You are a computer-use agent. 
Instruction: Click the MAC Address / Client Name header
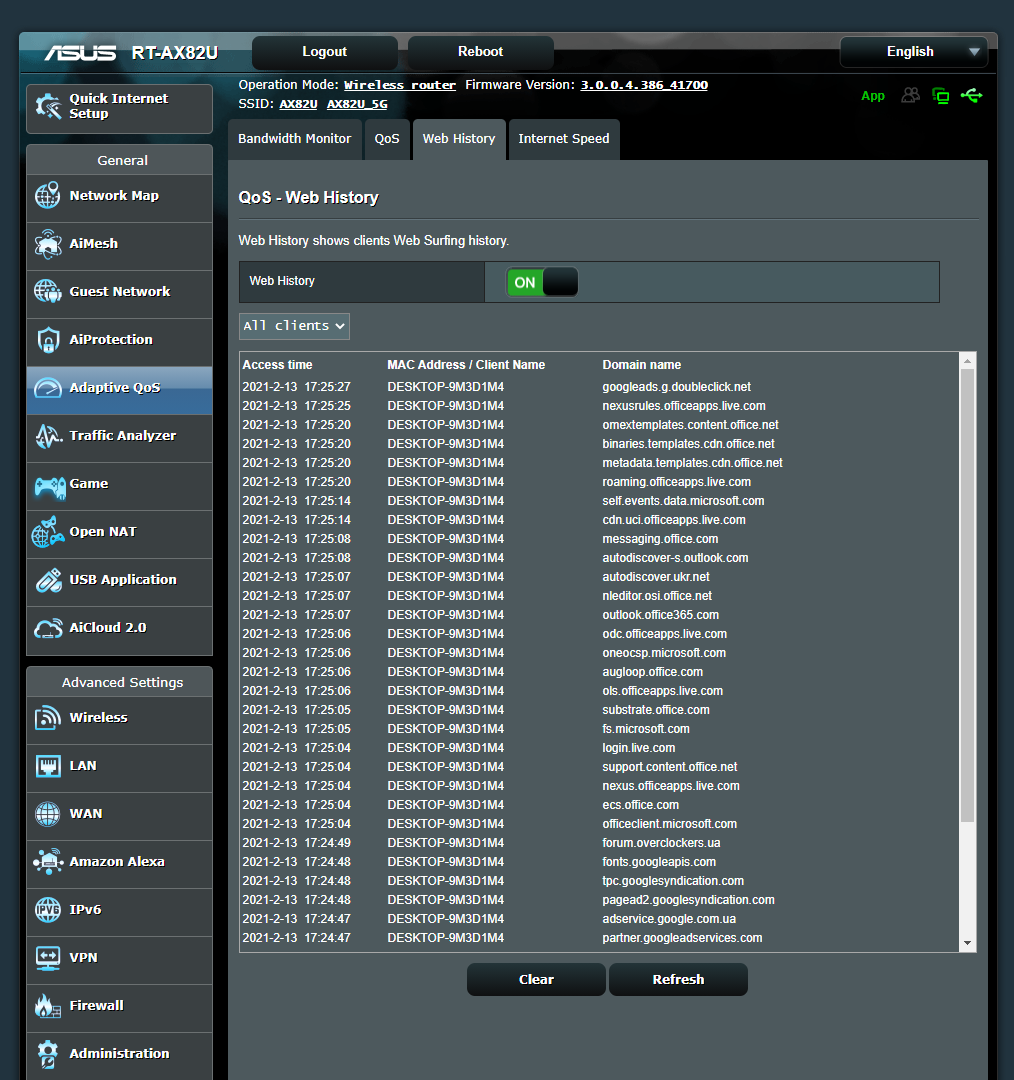point(466,365)
